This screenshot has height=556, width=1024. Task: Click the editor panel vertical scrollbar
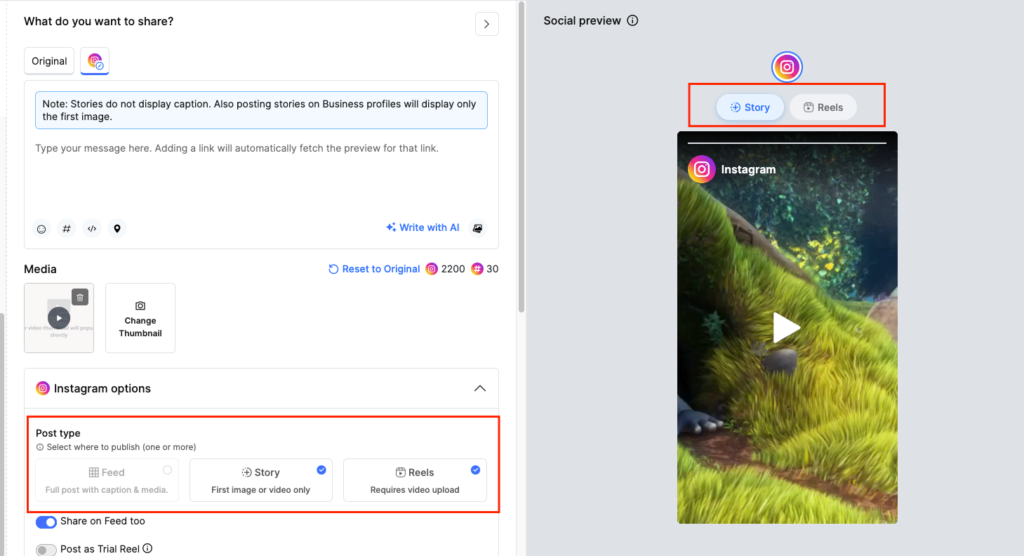[x=521, y=157]
